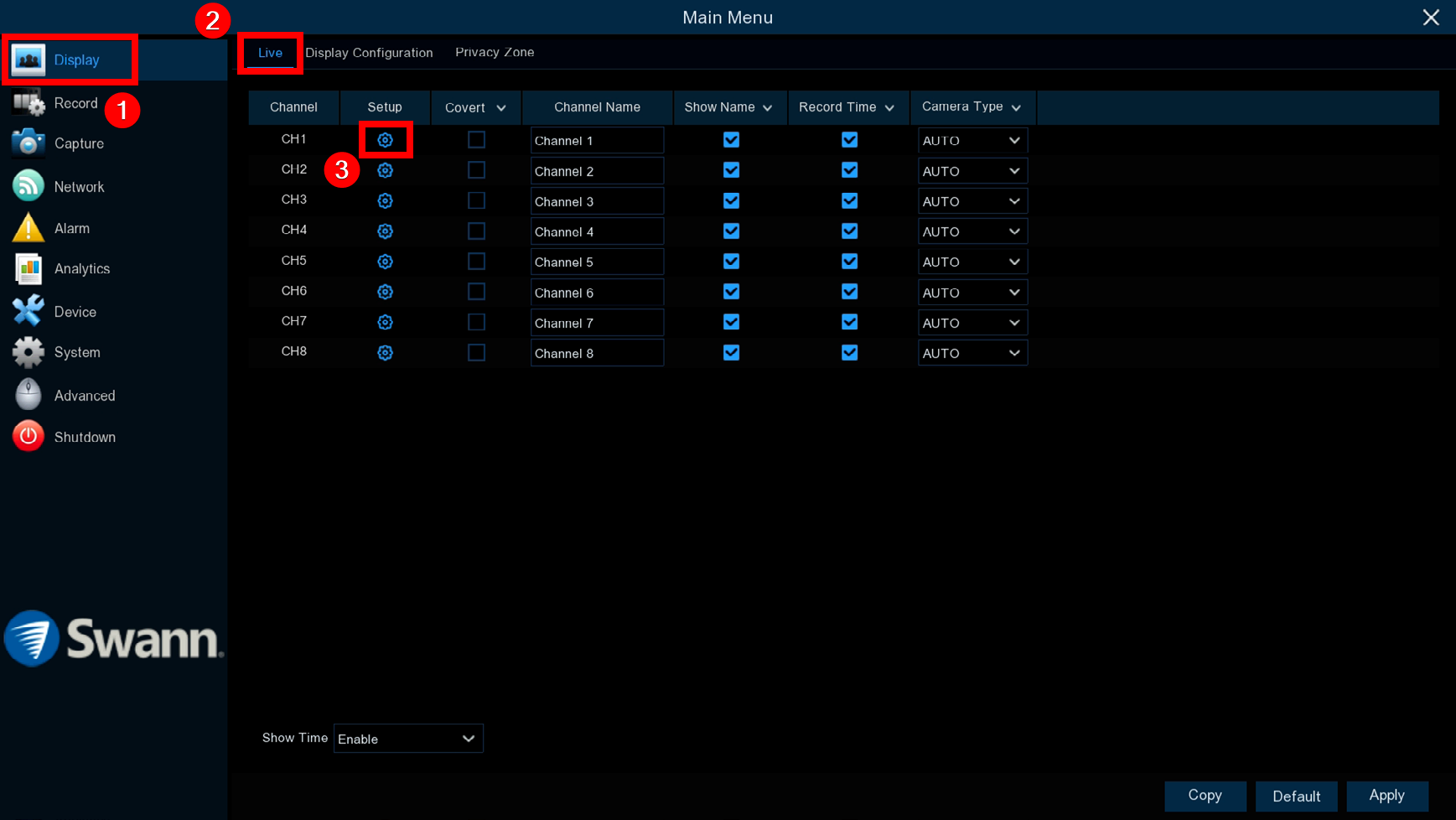1456x820 pixels.
Task: Click the Copy button
Action: coord(1205,796)
